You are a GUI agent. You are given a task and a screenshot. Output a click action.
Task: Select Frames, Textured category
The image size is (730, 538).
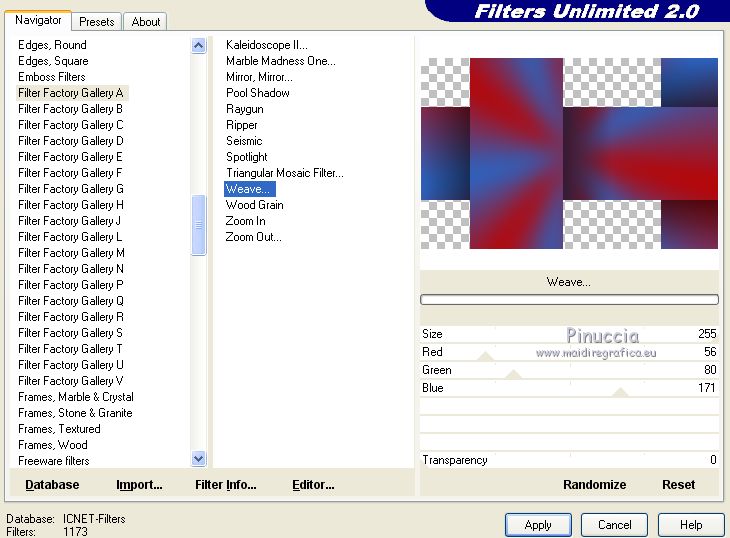(59, 429)
